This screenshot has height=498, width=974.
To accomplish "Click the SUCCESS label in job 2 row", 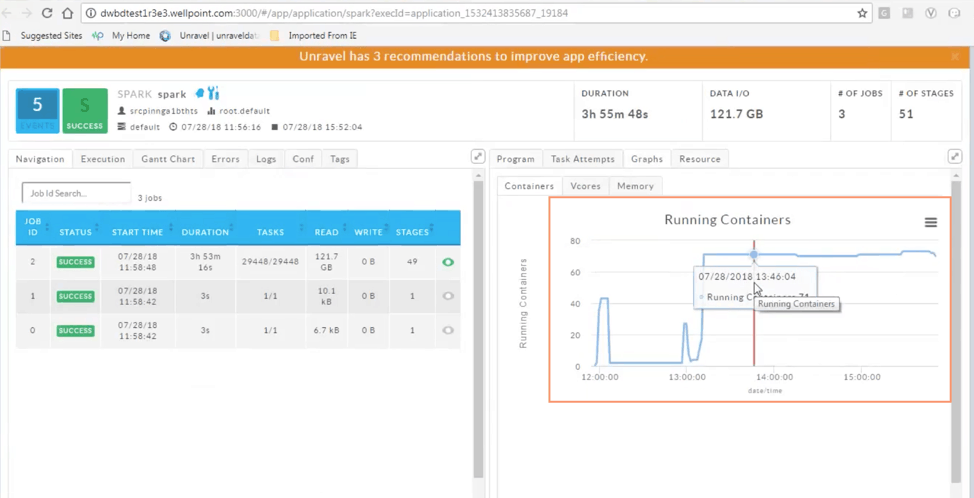I will click(76, 262).
